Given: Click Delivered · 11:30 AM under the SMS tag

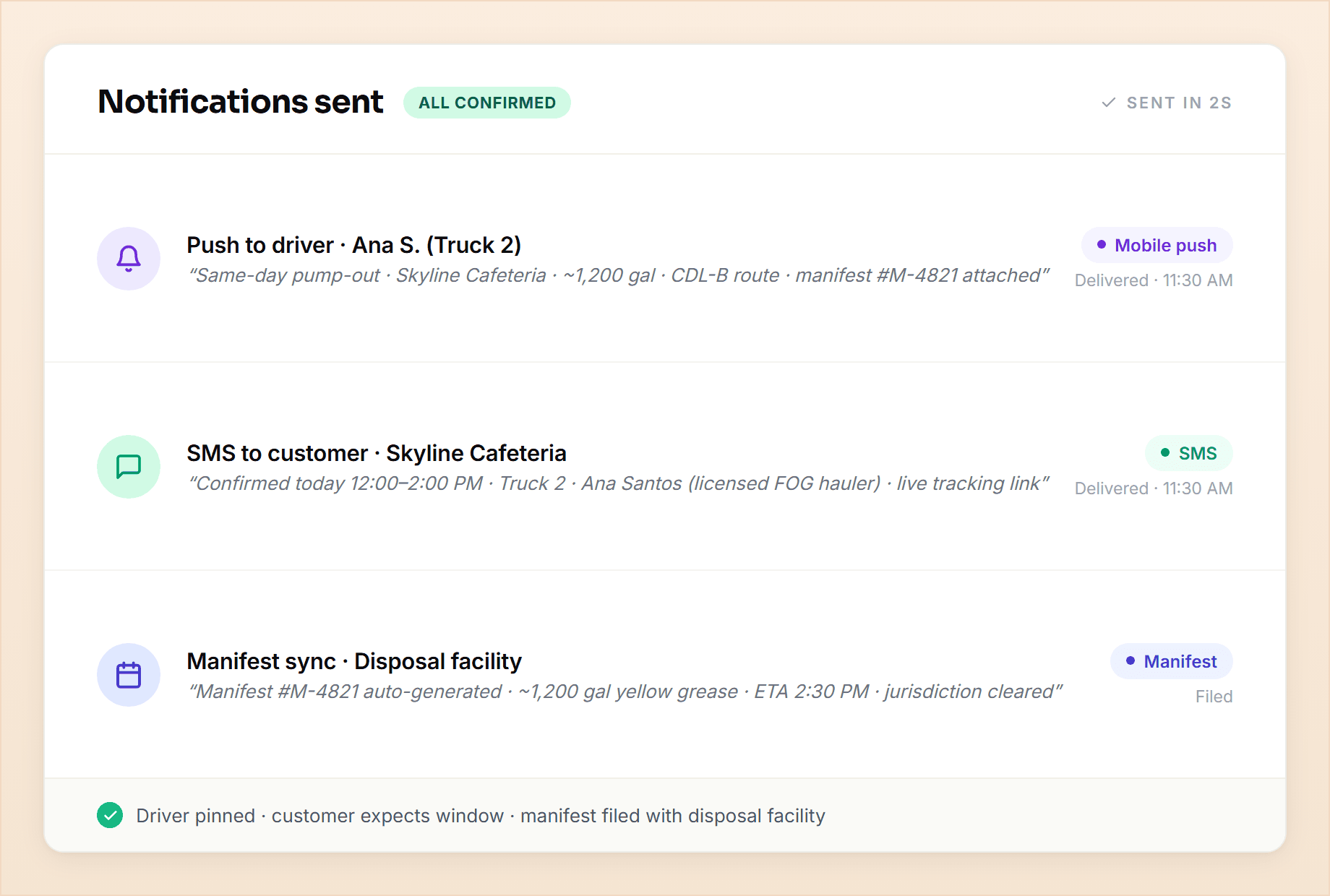Looking at the screenshot, I should pos(1154,488).
